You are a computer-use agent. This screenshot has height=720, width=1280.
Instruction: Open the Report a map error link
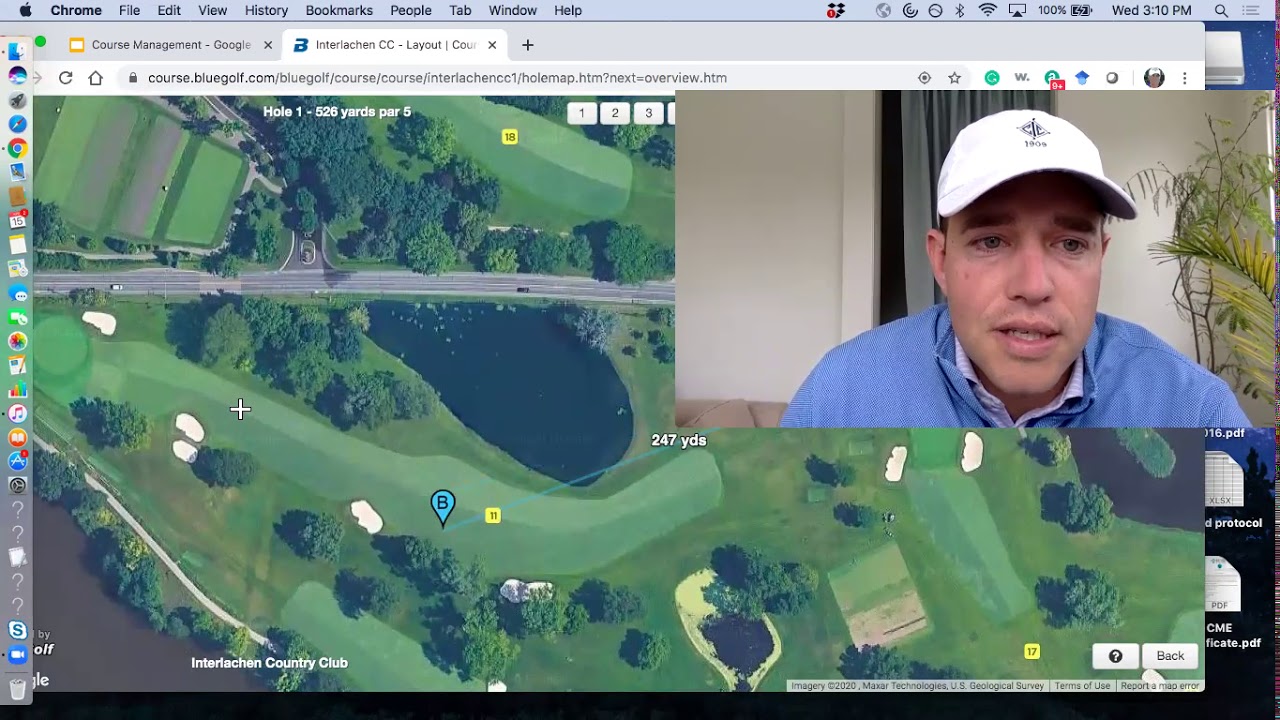coord(1159,686)
